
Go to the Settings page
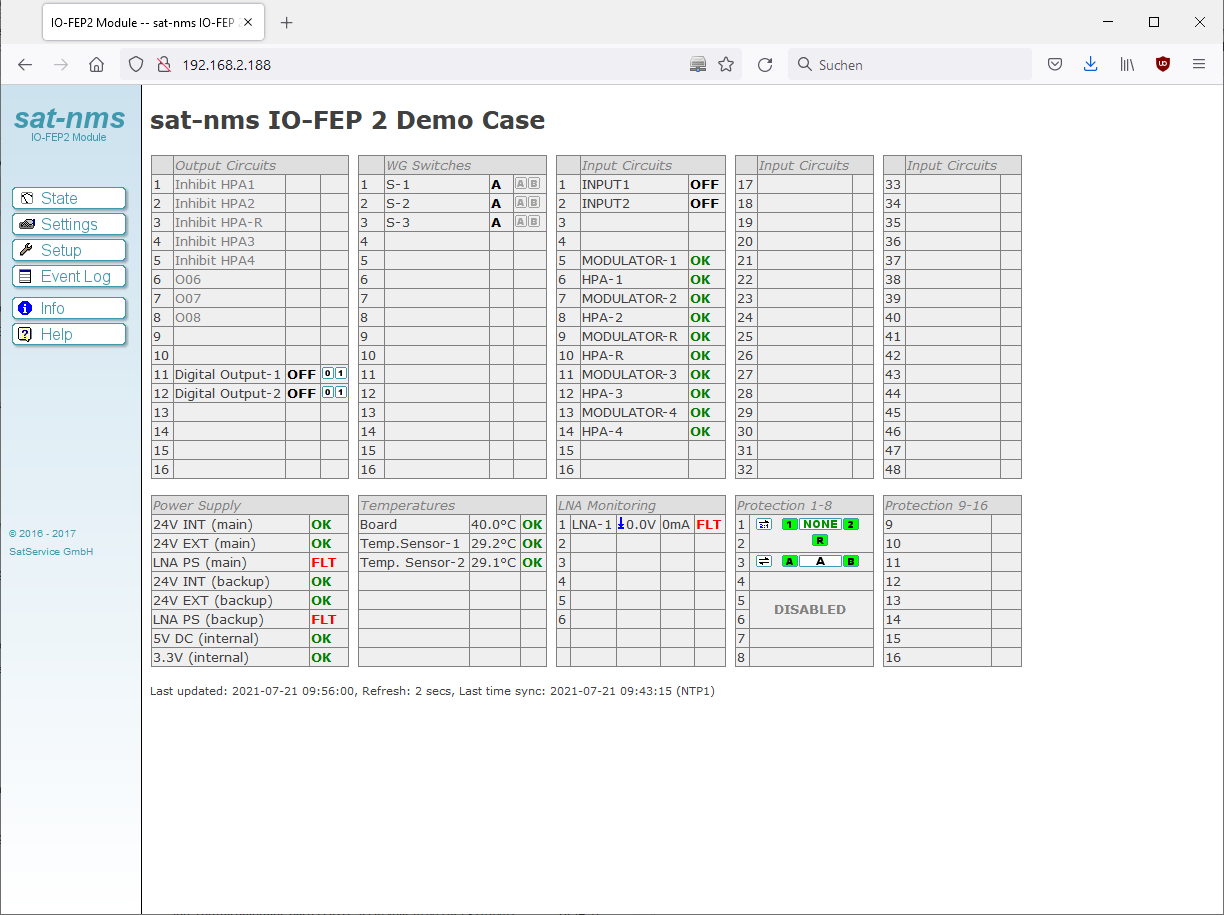(68, 224)
